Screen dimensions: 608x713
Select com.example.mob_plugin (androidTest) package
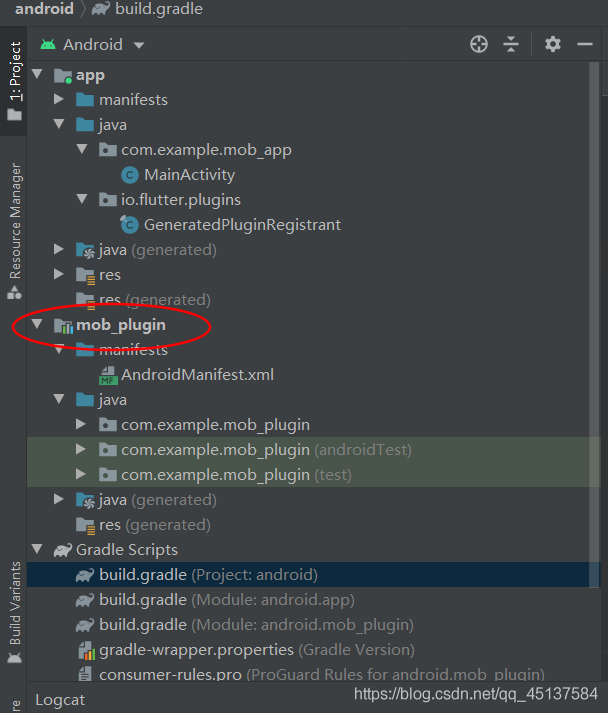[265, 450]
